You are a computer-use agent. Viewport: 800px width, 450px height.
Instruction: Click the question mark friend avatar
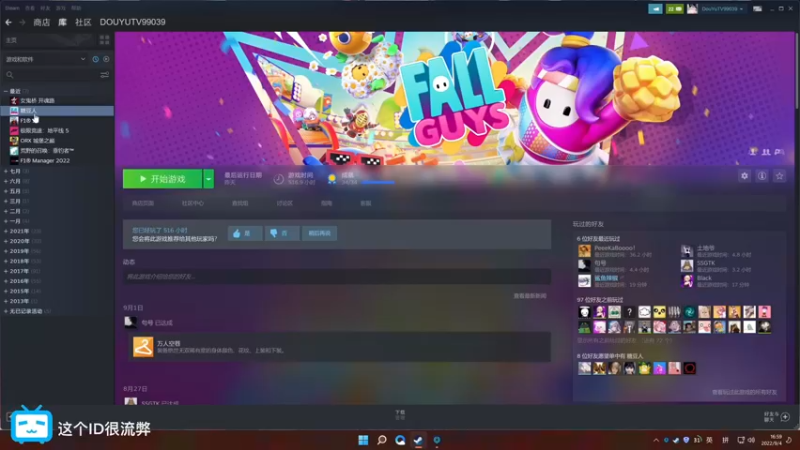tap(629, 312)
